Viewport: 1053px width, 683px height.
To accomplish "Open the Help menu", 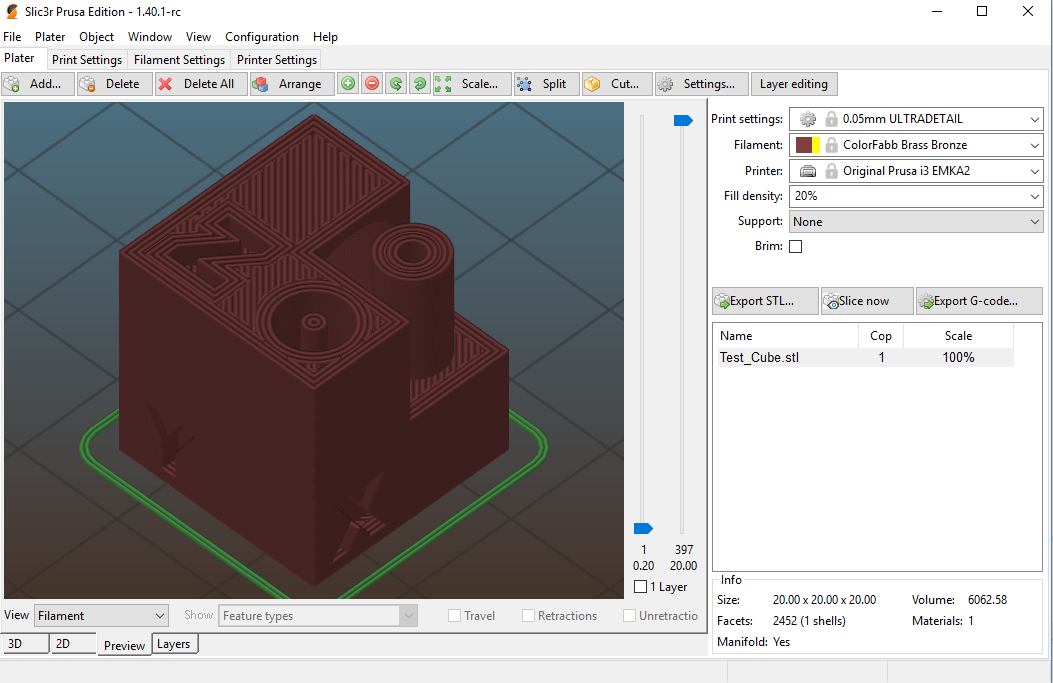I will click(x=325, y=37).
